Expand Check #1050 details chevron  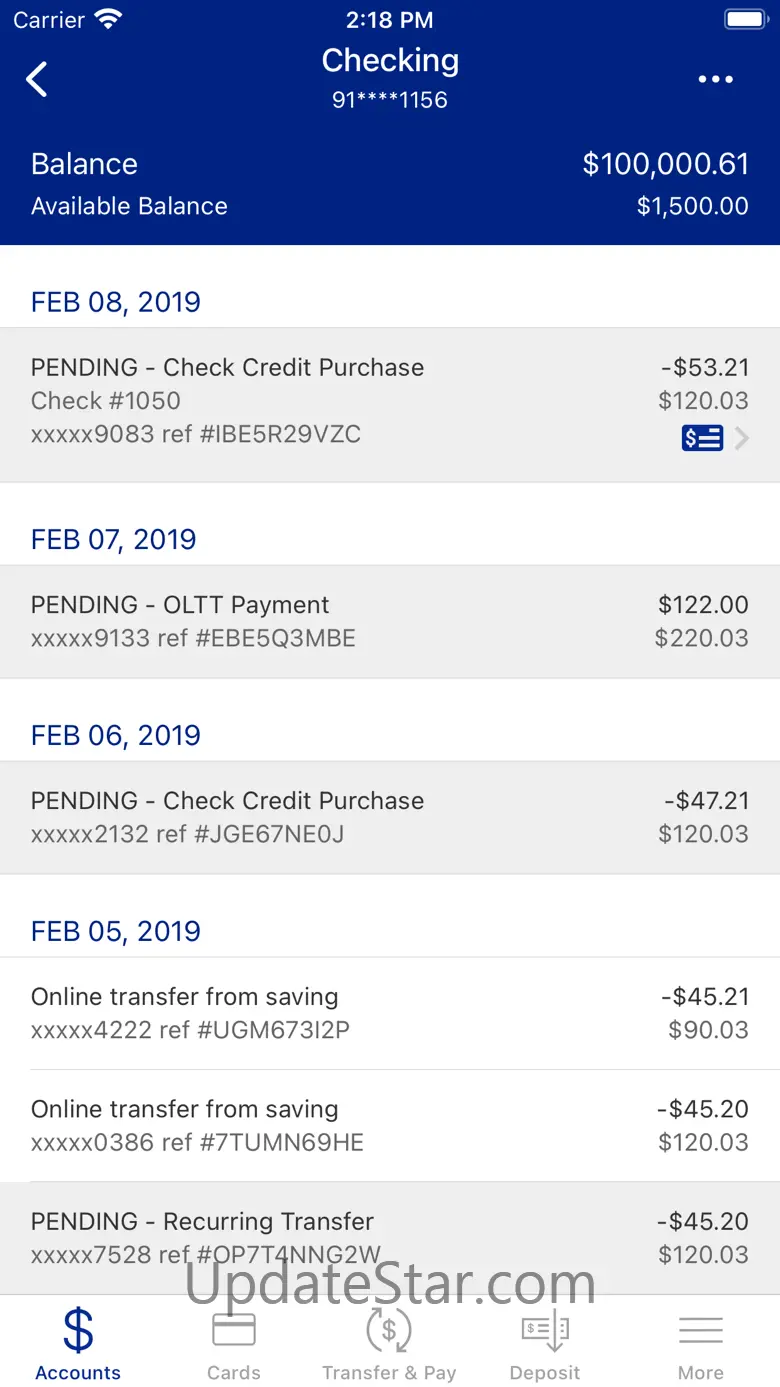click(742, 438)
